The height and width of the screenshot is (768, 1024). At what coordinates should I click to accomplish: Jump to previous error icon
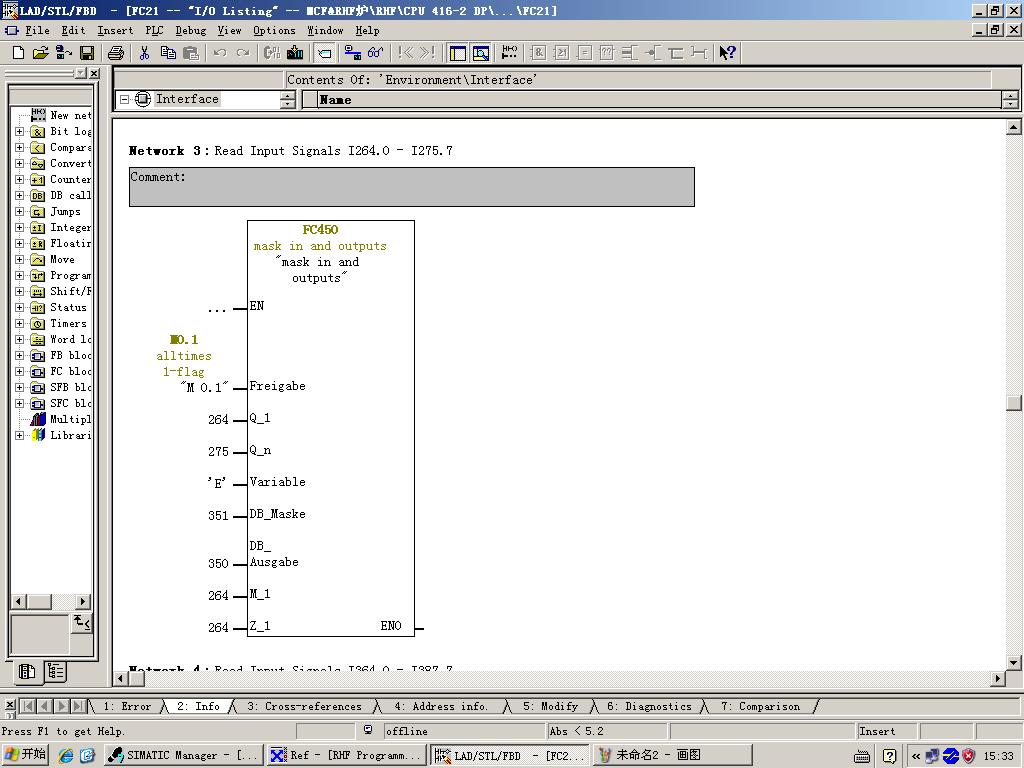(406, 53)
